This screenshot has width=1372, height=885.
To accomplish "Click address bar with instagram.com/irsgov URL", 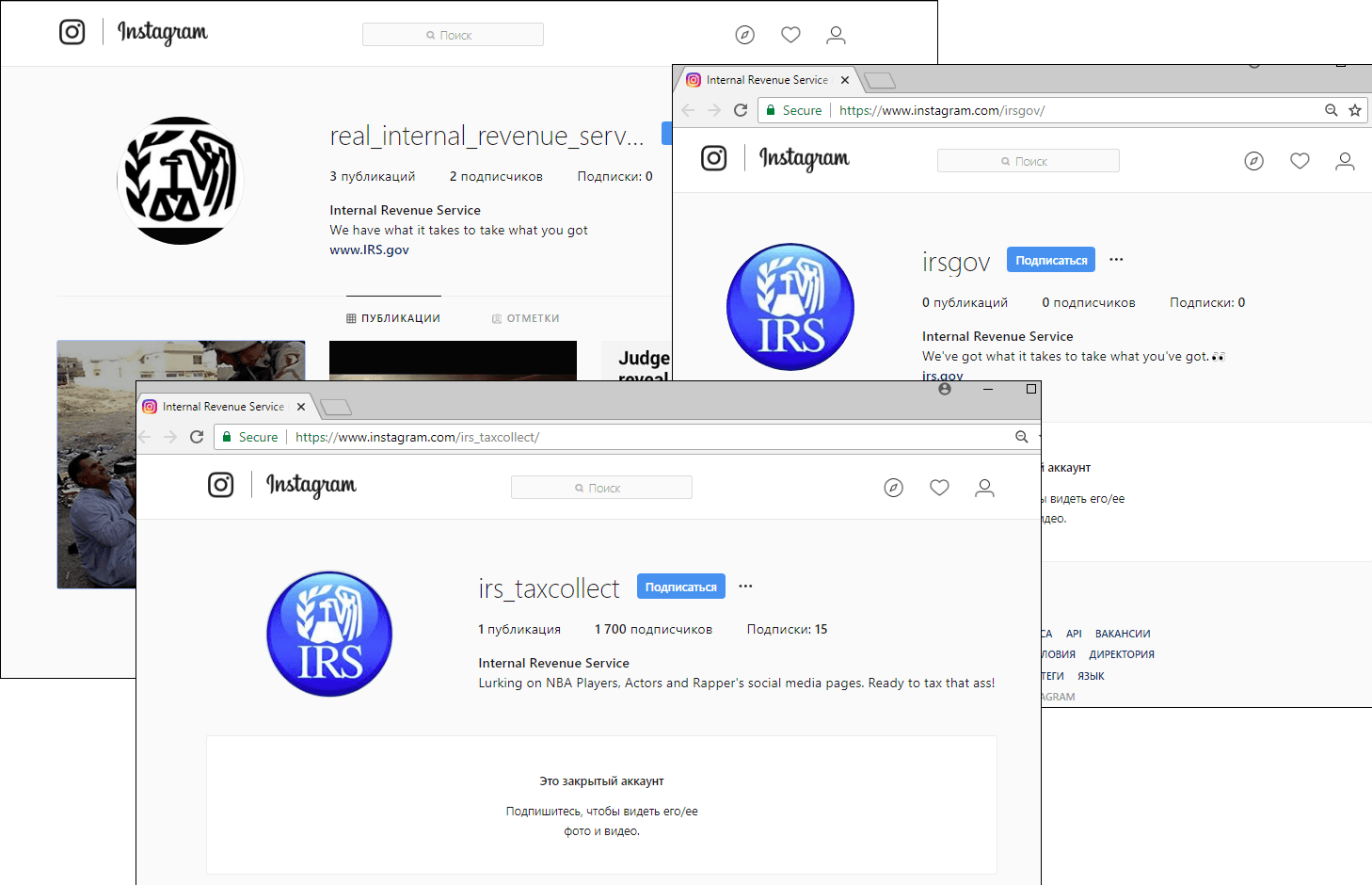I will [x=1061, y=110].
